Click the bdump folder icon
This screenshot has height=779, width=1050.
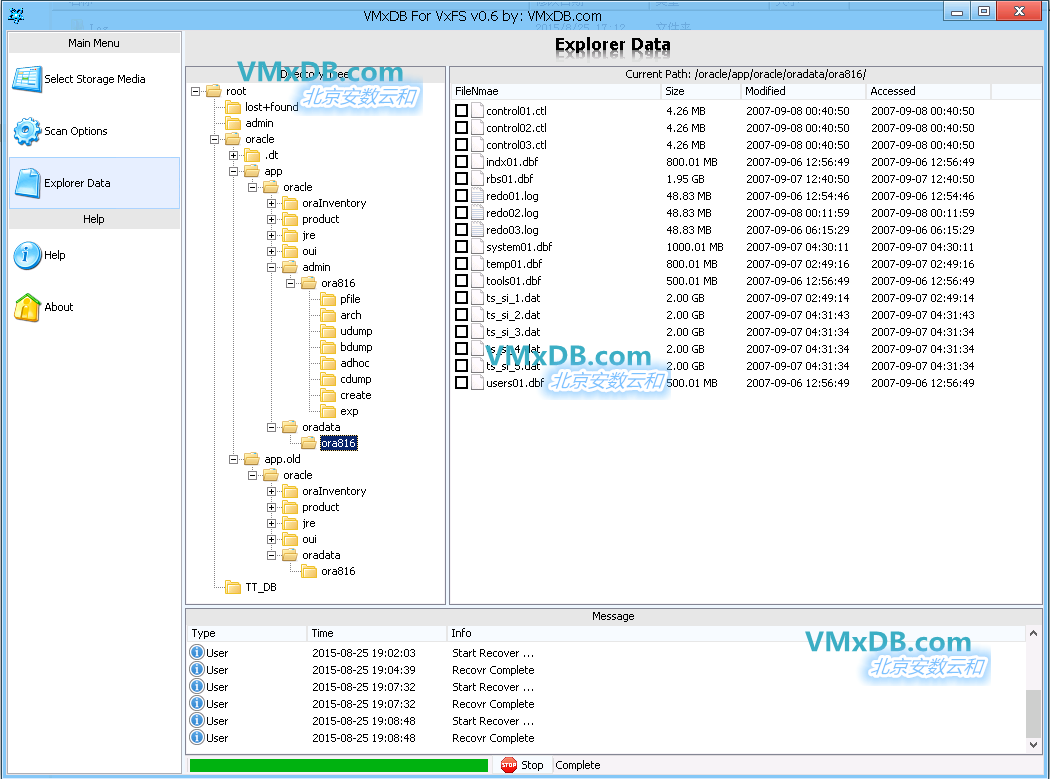[x=327, y=347]
